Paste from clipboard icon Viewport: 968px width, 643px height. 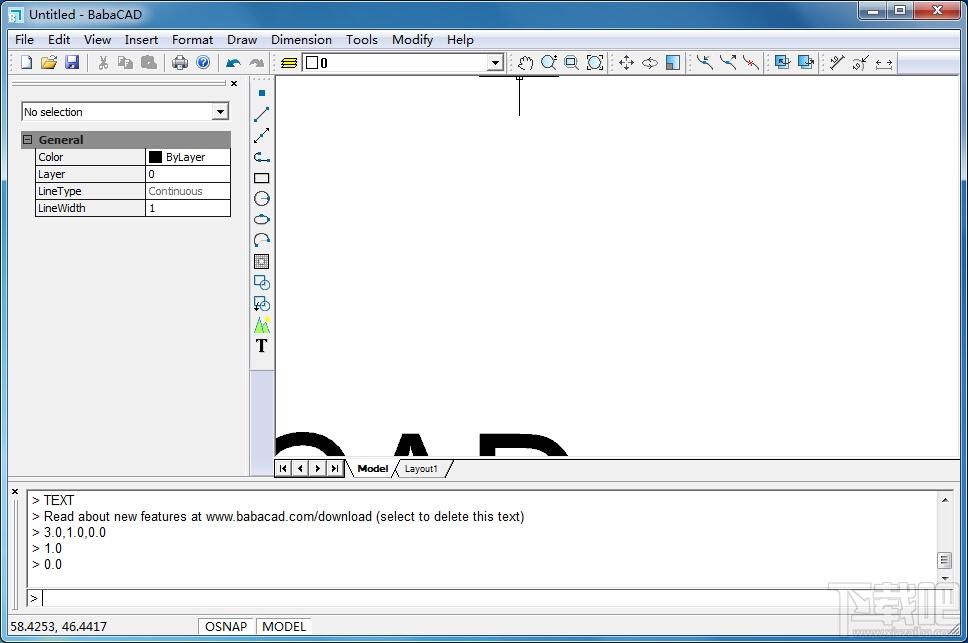click(149, 62)
